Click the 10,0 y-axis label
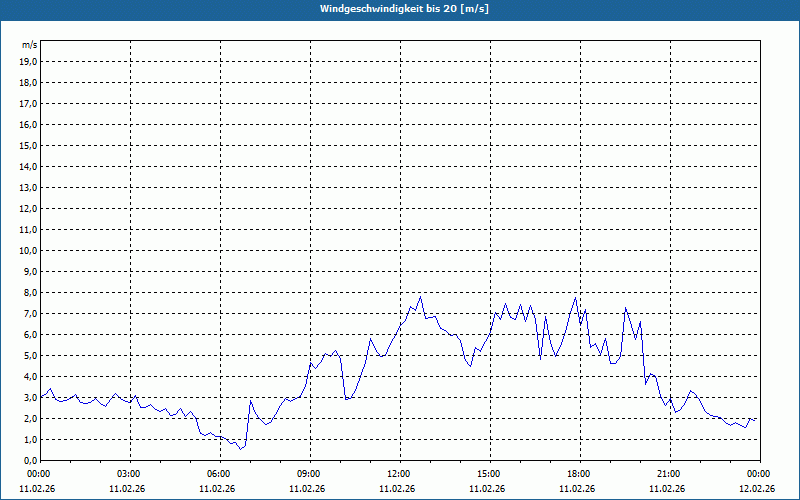Image resolution: width=800 pixels, height=500 pixels. [29, 250]
